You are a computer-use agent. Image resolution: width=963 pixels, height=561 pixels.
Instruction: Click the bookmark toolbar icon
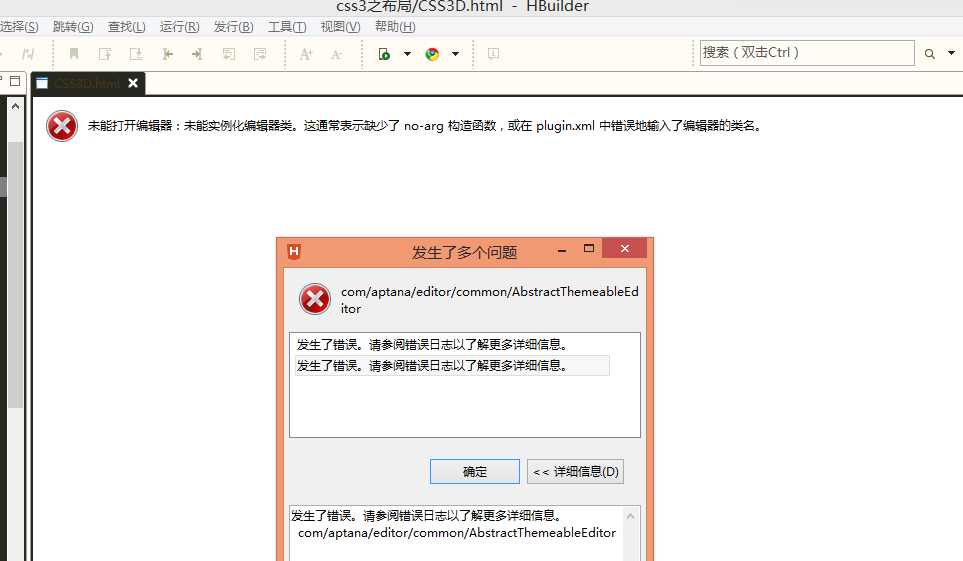click(x=74, y=54)
